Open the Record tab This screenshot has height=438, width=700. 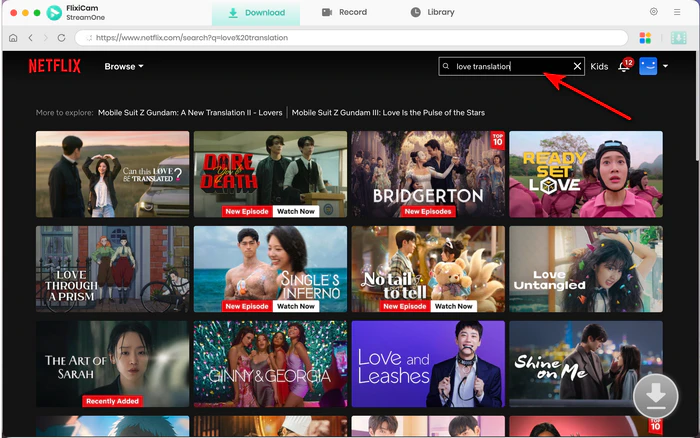[x=344, y=13]
